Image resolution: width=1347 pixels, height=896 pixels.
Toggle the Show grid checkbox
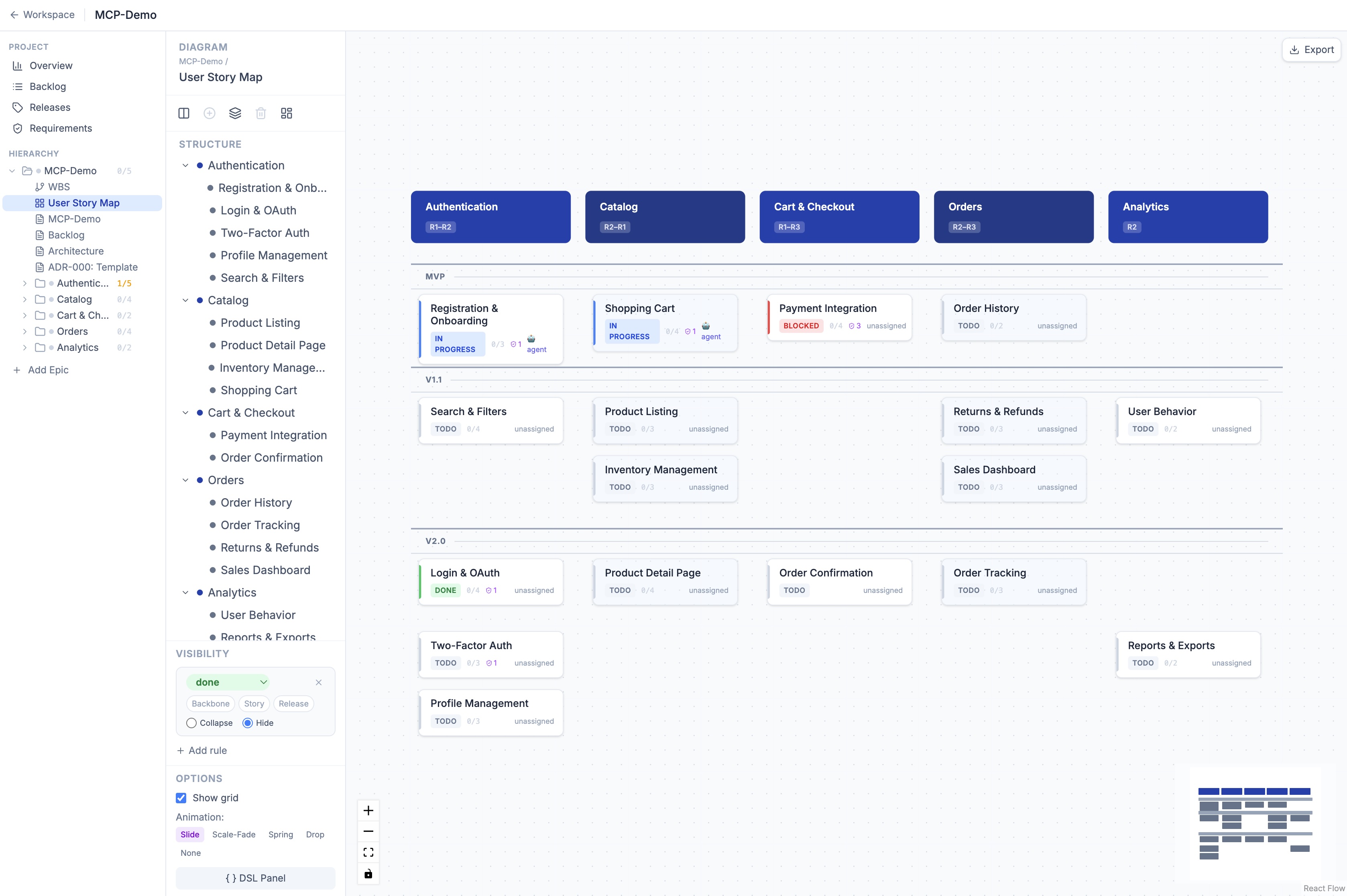181,798
